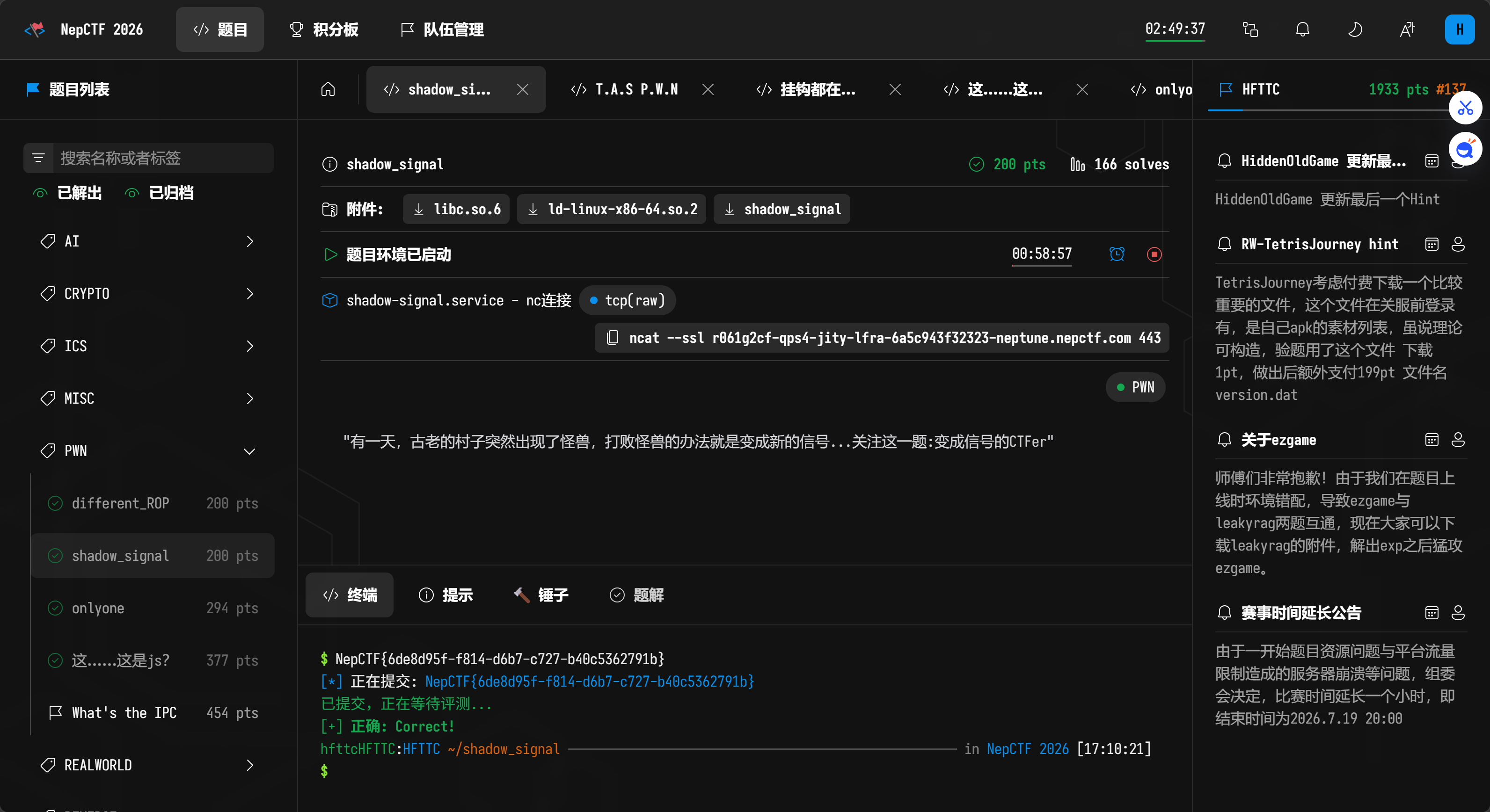Toggle the 已解出 solved filter
This screenshot has height=812, width=1490.
pyautogui.click(x=68, y=193)
